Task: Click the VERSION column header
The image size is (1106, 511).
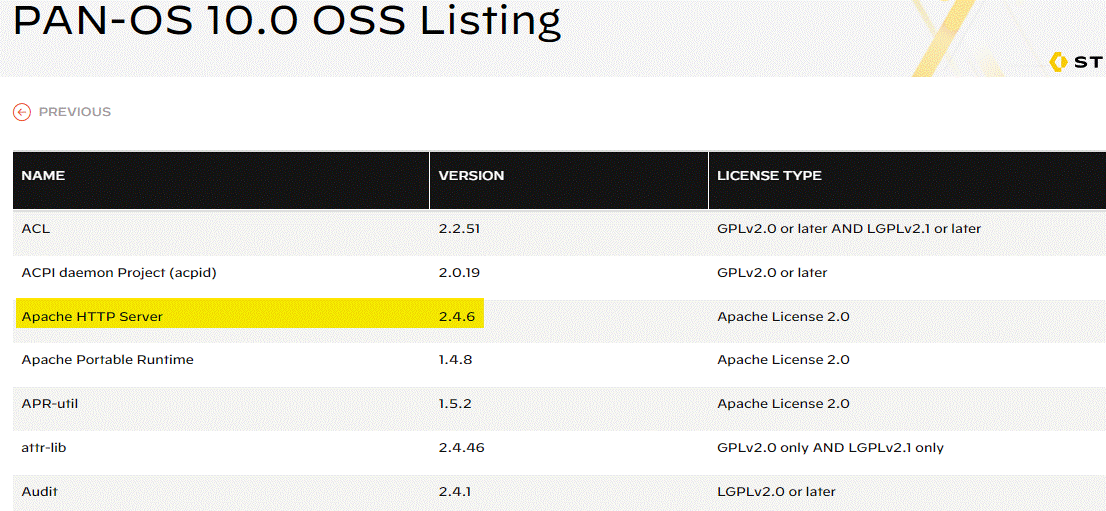Action: [471, 176]
